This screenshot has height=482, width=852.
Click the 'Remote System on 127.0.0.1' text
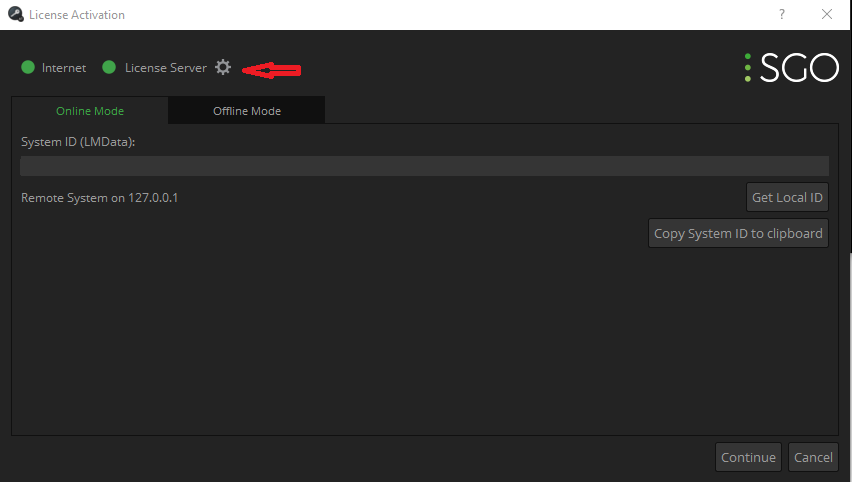point(99,198)
